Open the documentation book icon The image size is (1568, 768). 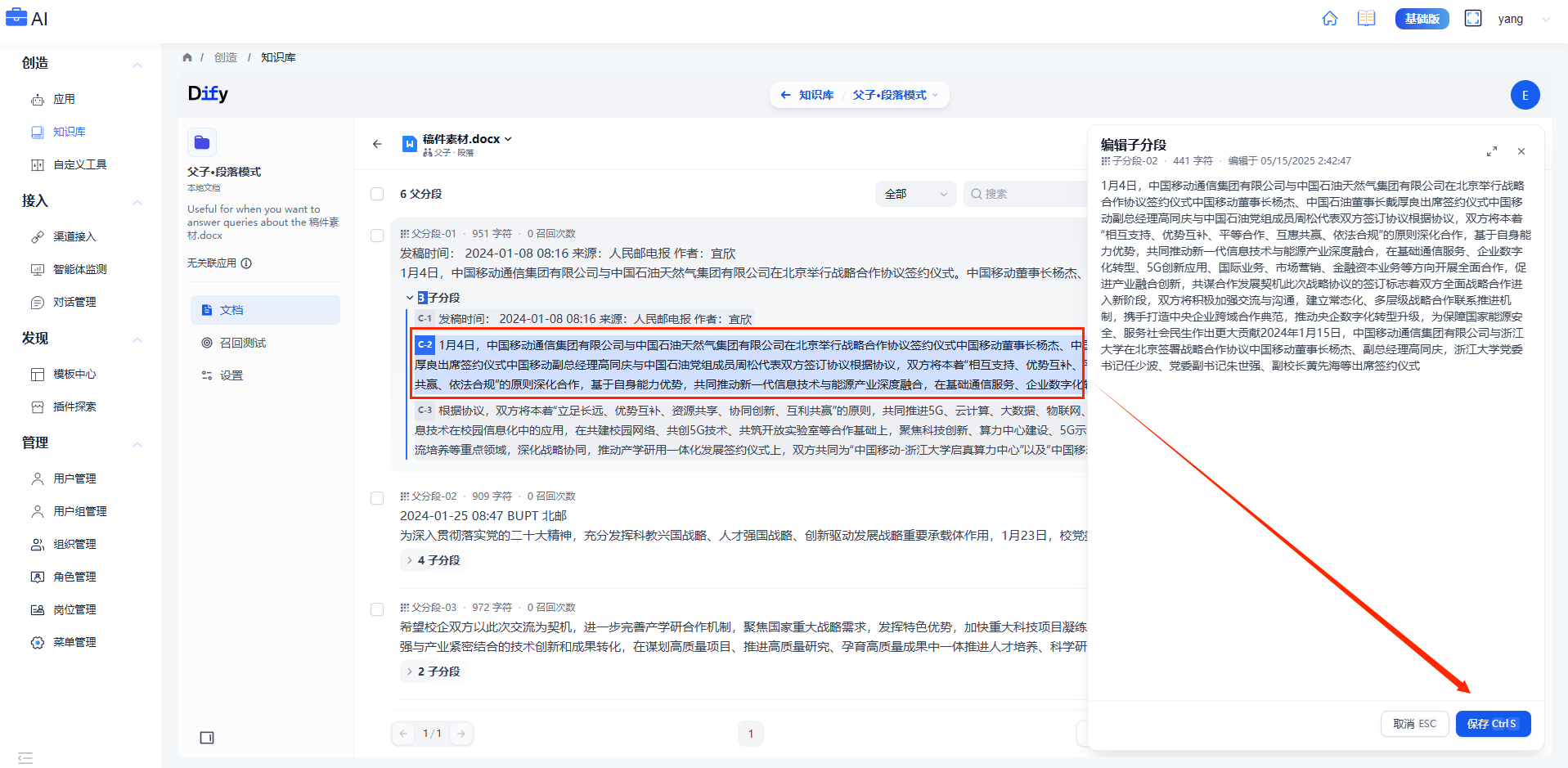[x=1366, y=19]
